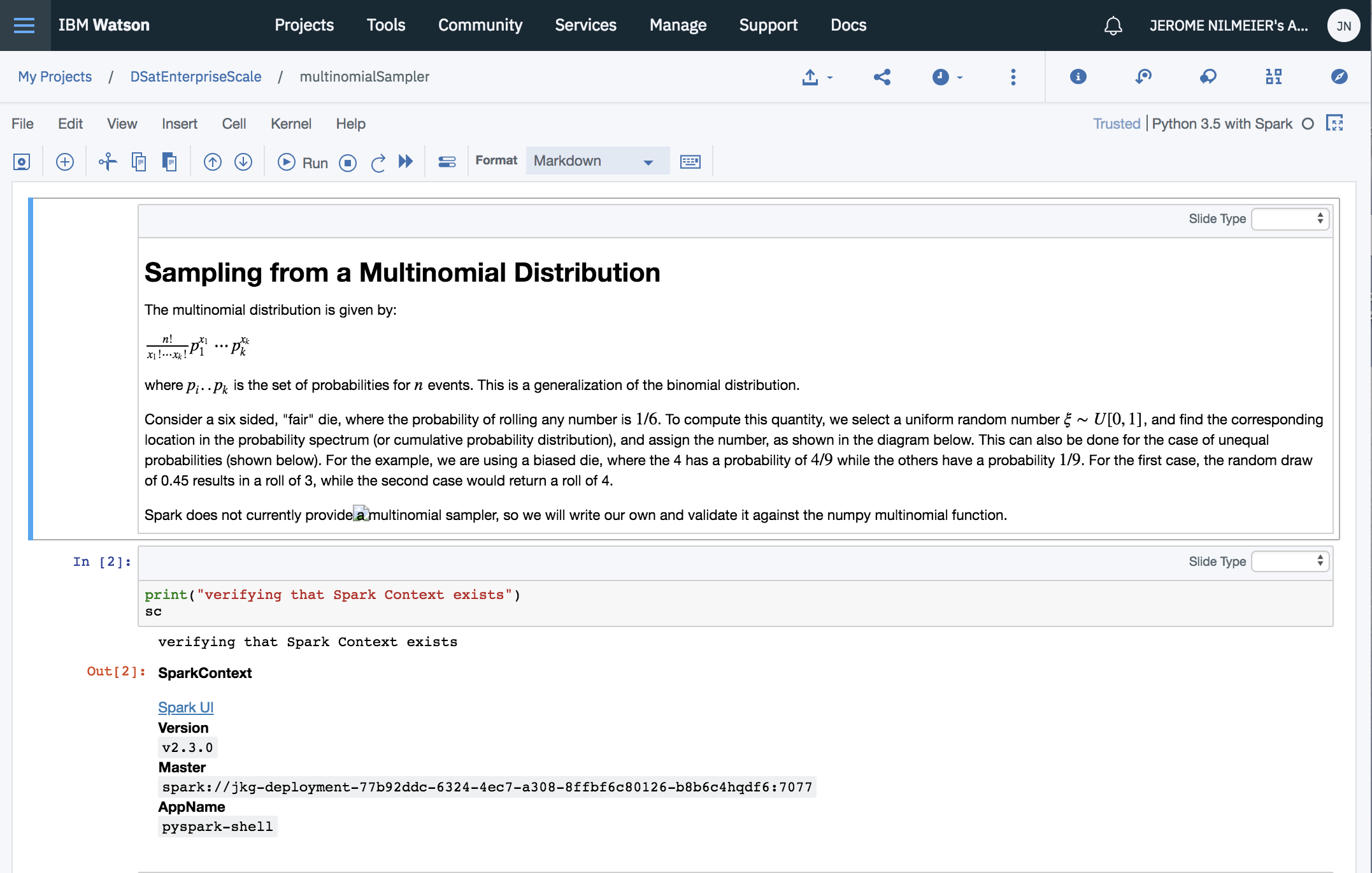This screenshot has width=1372, height=873.
Task: Open the notifications bell
Action: tap(1113, 25)
